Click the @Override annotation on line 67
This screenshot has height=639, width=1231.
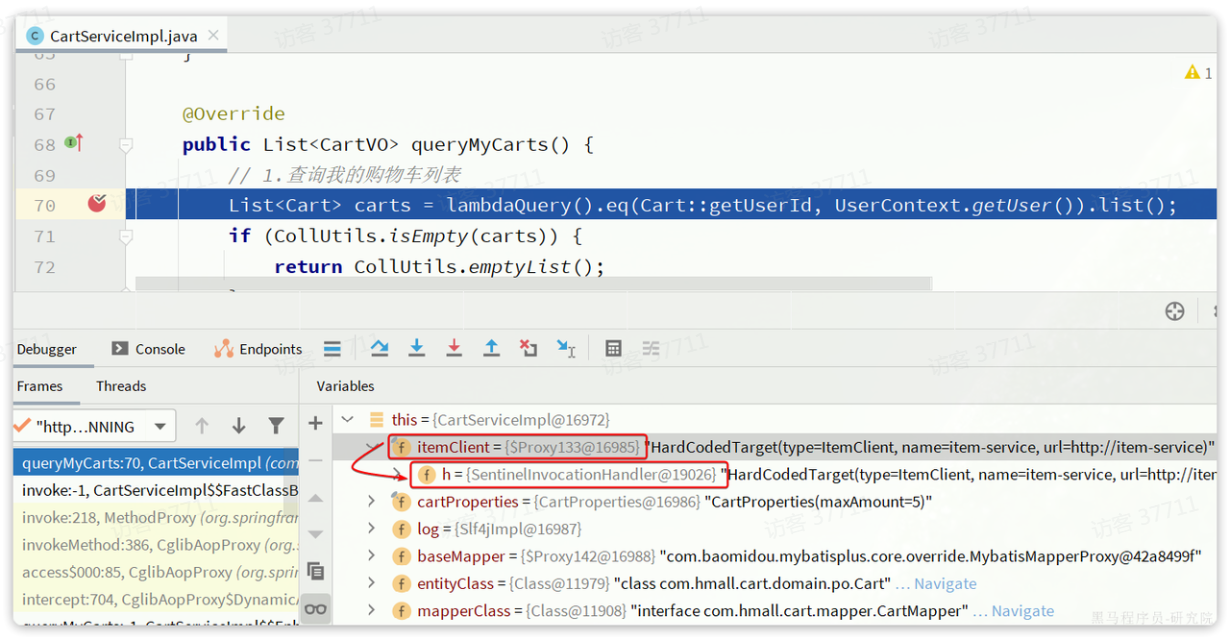point(234,114)
